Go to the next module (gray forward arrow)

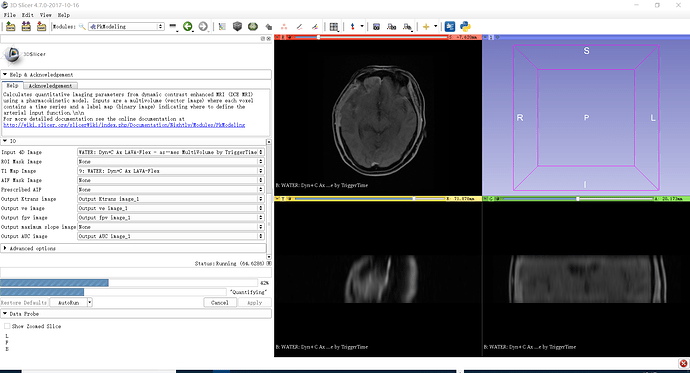(203, 27)
